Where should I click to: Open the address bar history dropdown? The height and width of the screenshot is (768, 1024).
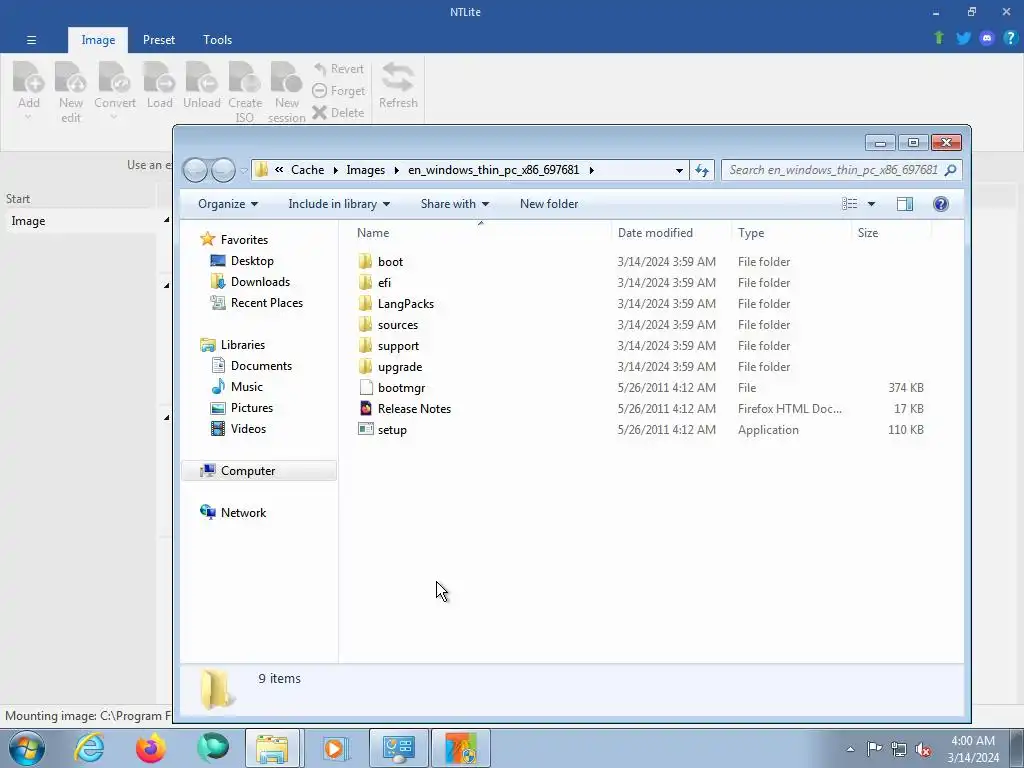pos(679,170)
